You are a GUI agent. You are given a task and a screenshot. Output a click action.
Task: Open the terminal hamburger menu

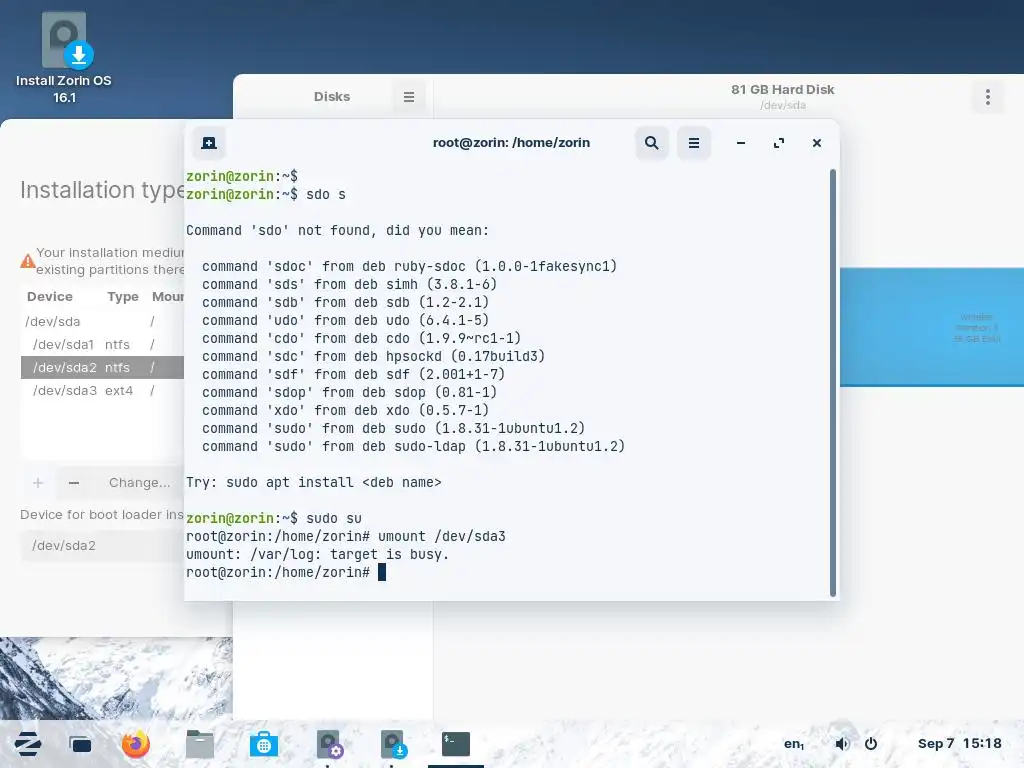tap(694, 143)
